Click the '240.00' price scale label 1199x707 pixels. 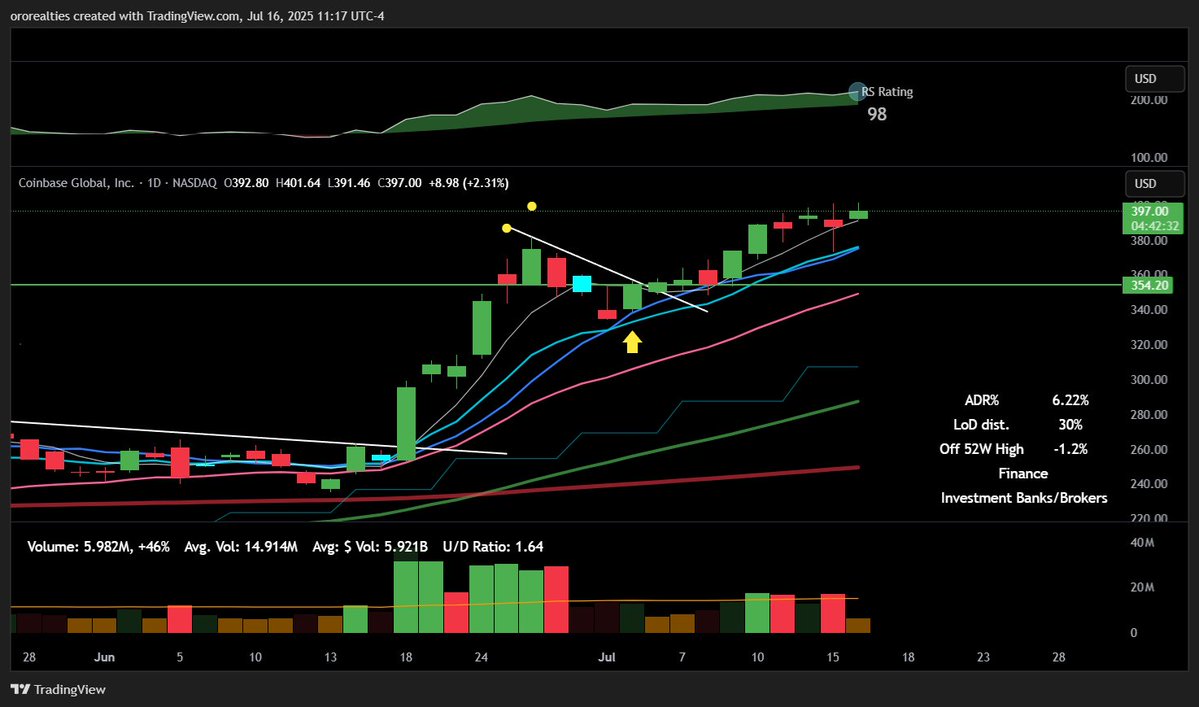tap(1149, 484)
